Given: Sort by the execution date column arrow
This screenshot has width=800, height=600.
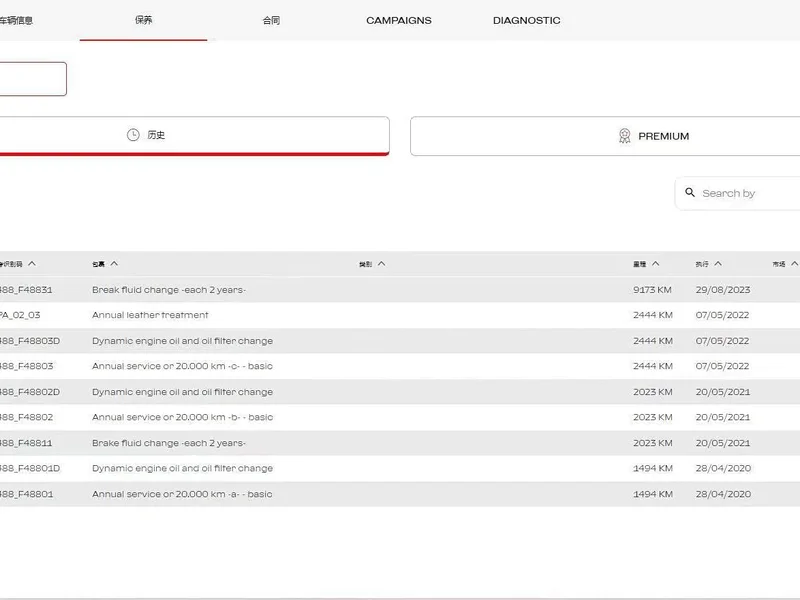Looking at the screenshot, I should click(718, 264).
